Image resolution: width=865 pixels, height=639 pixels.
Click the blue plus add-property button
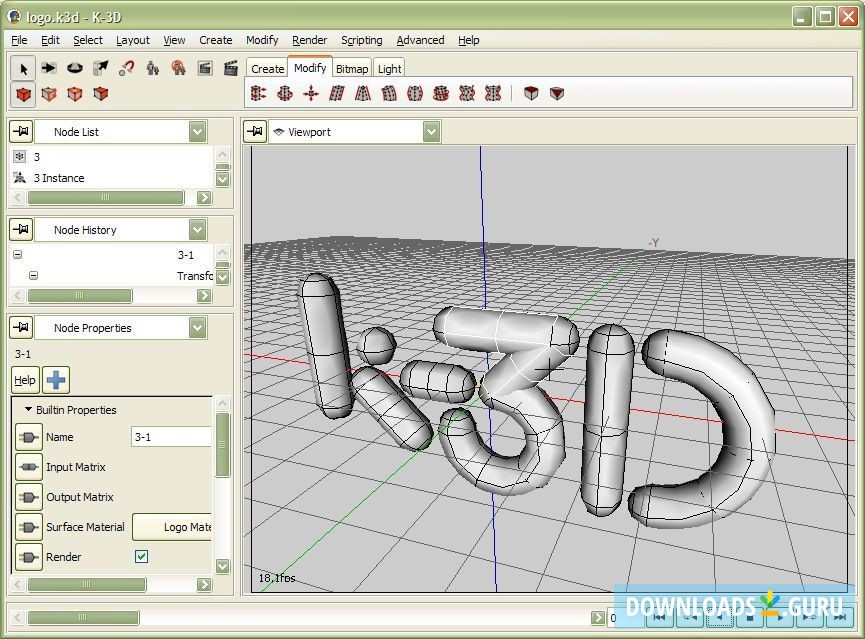tap(56, 380)
